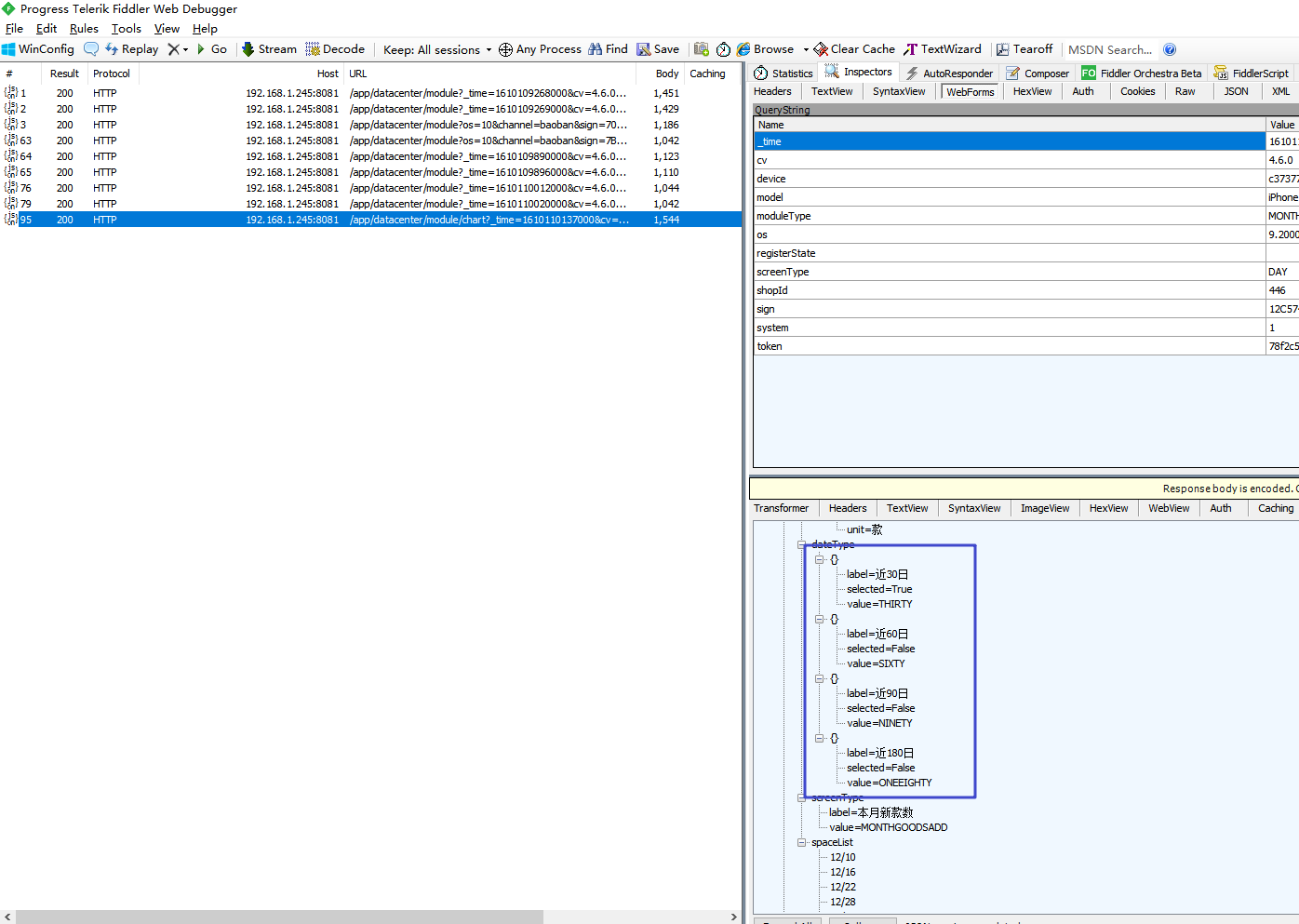Click the Go resume button

211,49
